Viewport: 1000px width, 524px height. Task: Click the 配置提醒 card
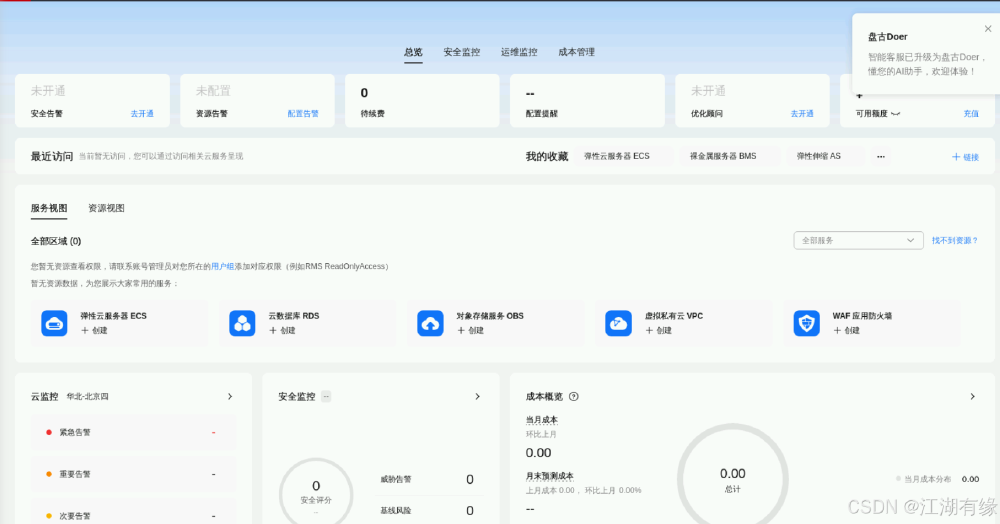click(x=587, y=101)
